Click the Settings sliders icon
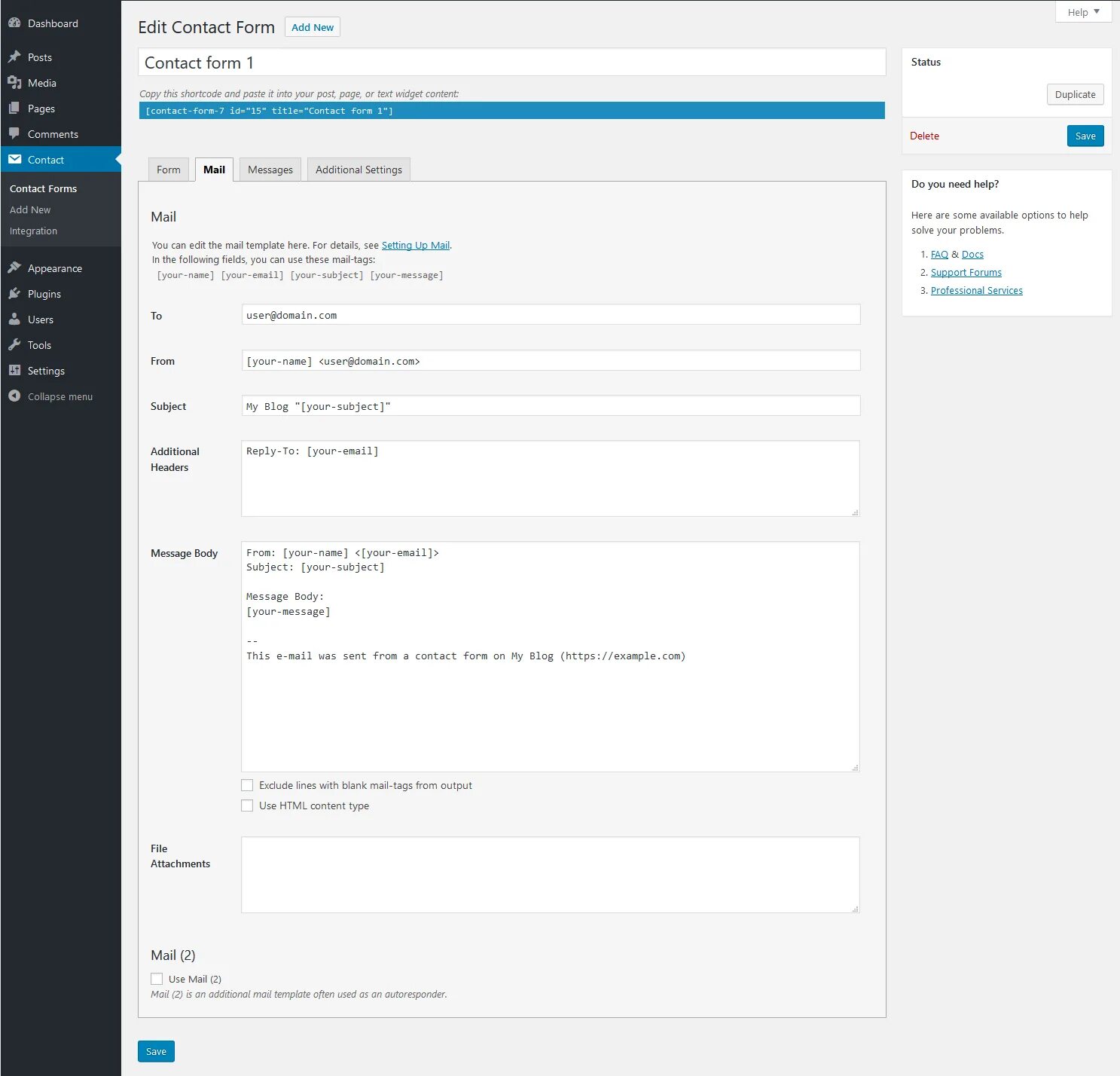1120x1076 pixels. click(x=14, y=371)
